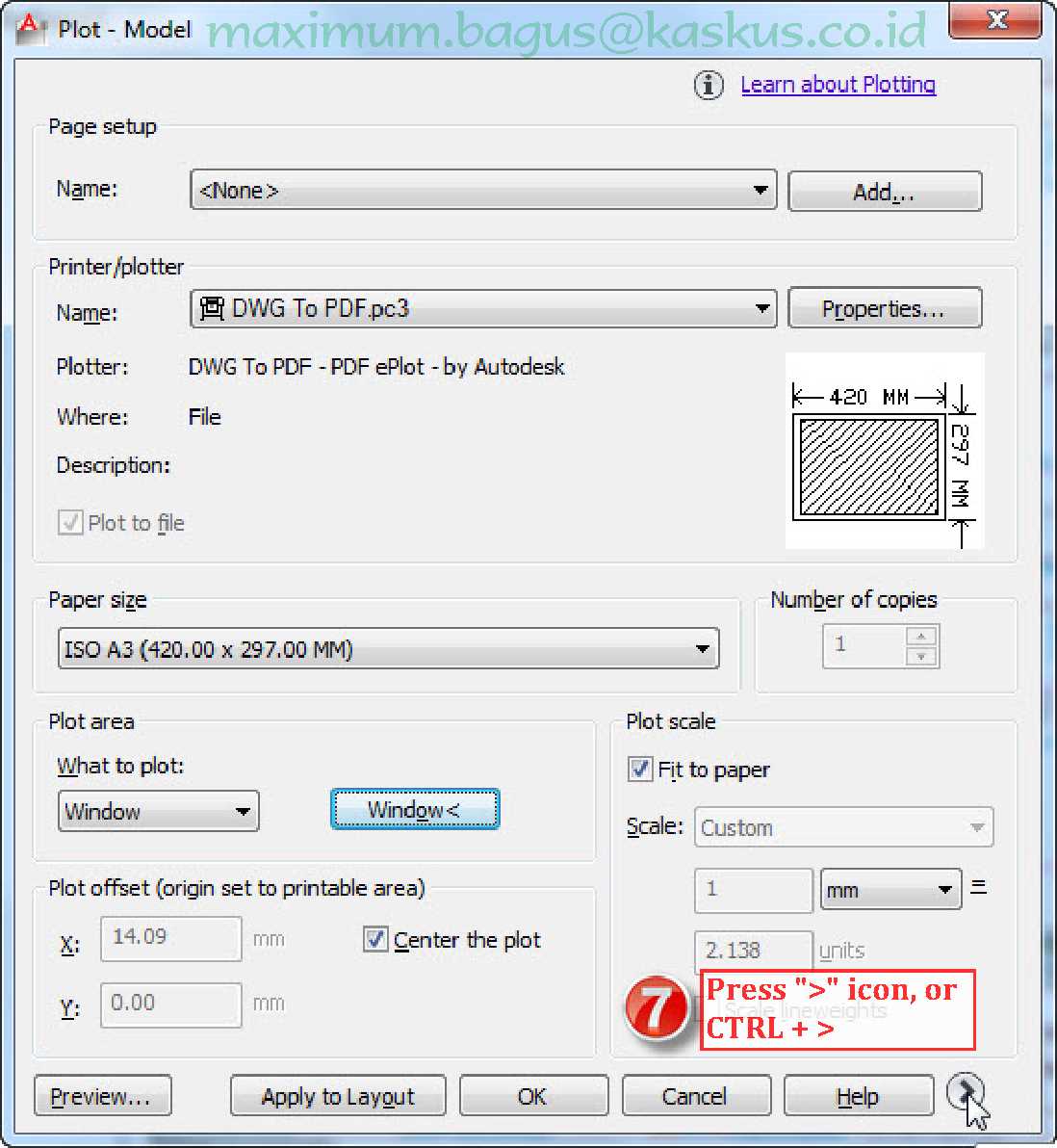Increase number of copies with up arrow
This screenshot has height=1148, width=1057.
click(921, 637)
